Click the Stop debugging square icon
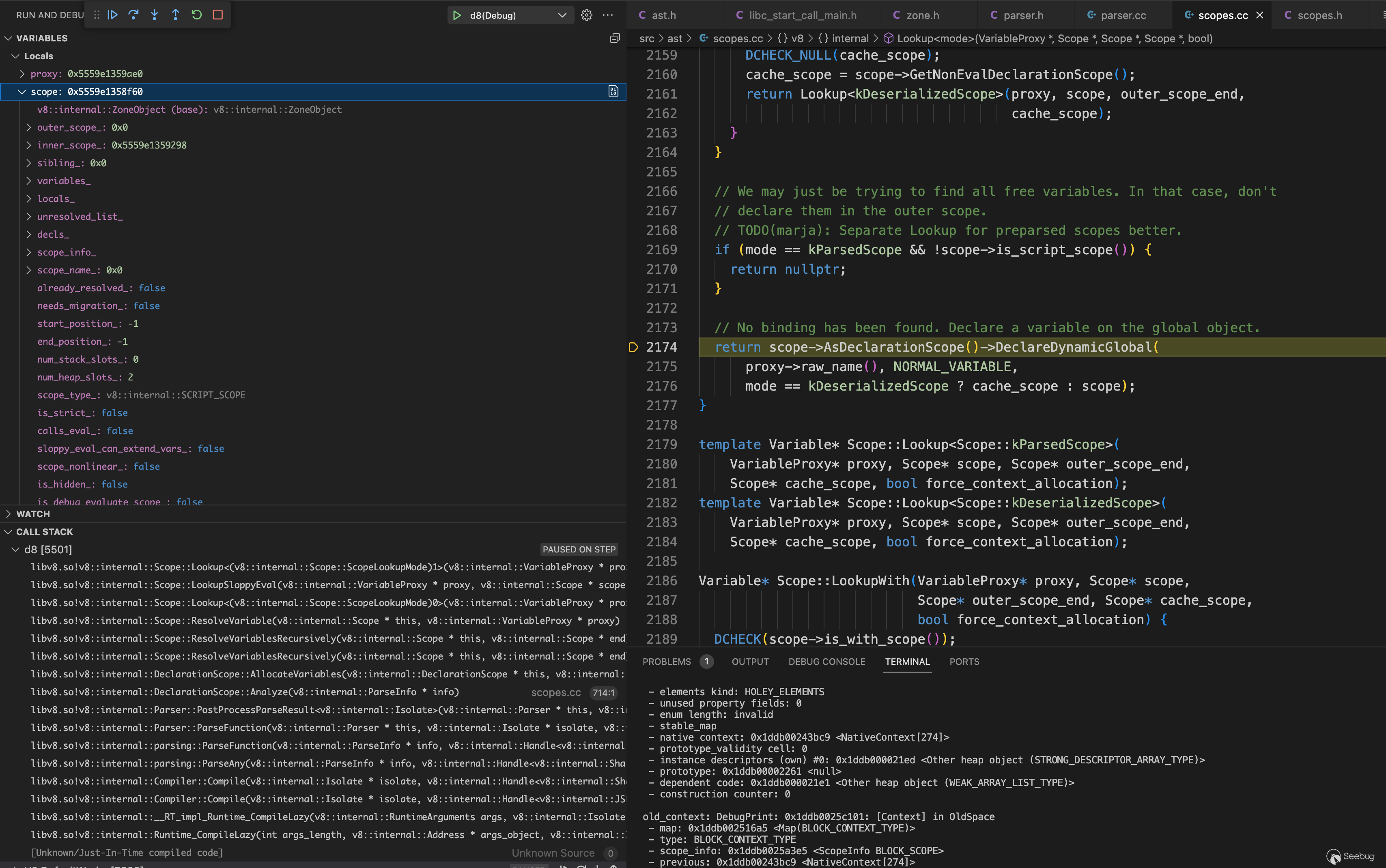Image resolution: width=1386 pixels, height=868 pixels. pyautogui.click(x=217, y=15)
